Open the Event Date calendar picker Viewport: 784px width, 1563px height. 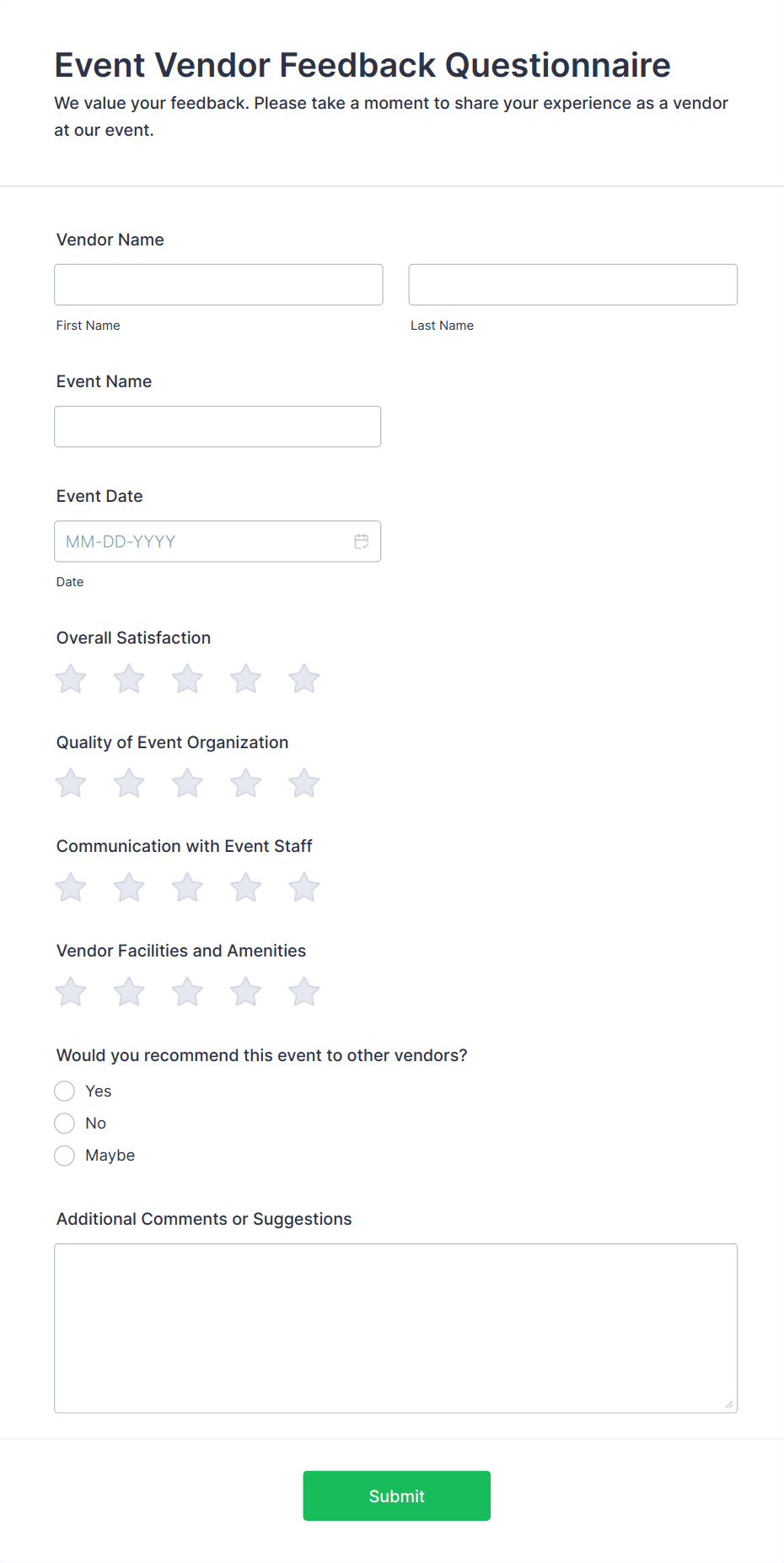(362, 541)
